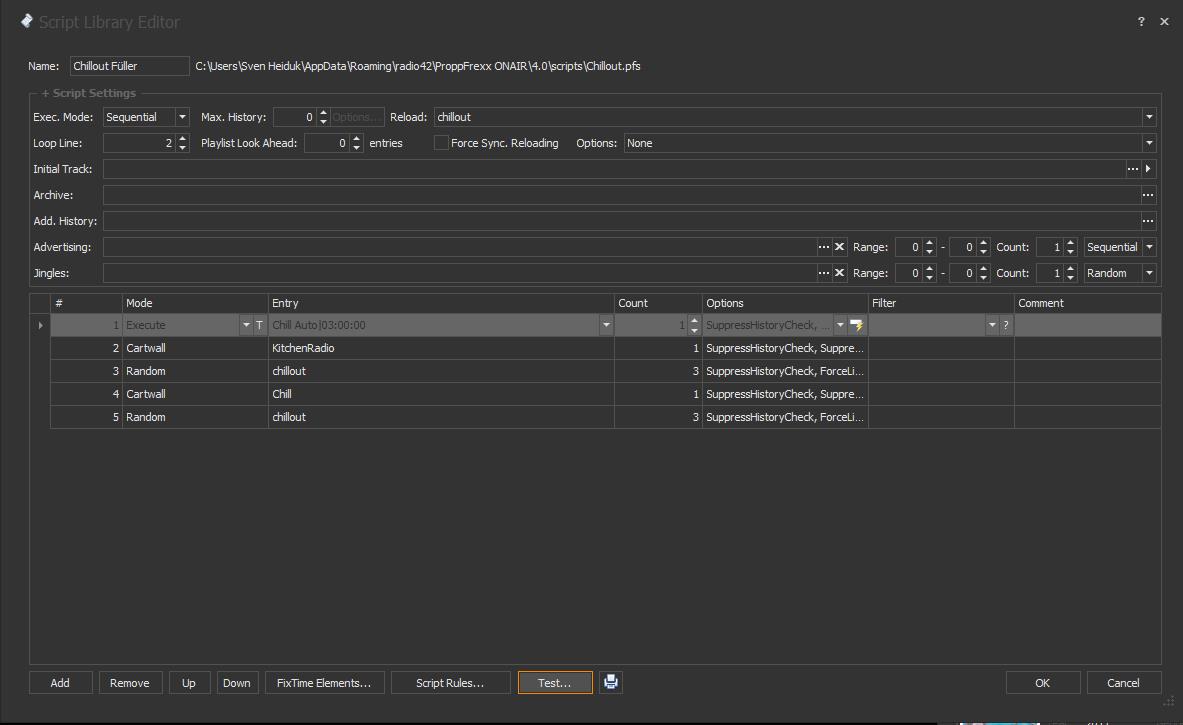This screenshot has height=725, width=1183.
Task: Click the Count column header
Action: (x=659, y=303)
